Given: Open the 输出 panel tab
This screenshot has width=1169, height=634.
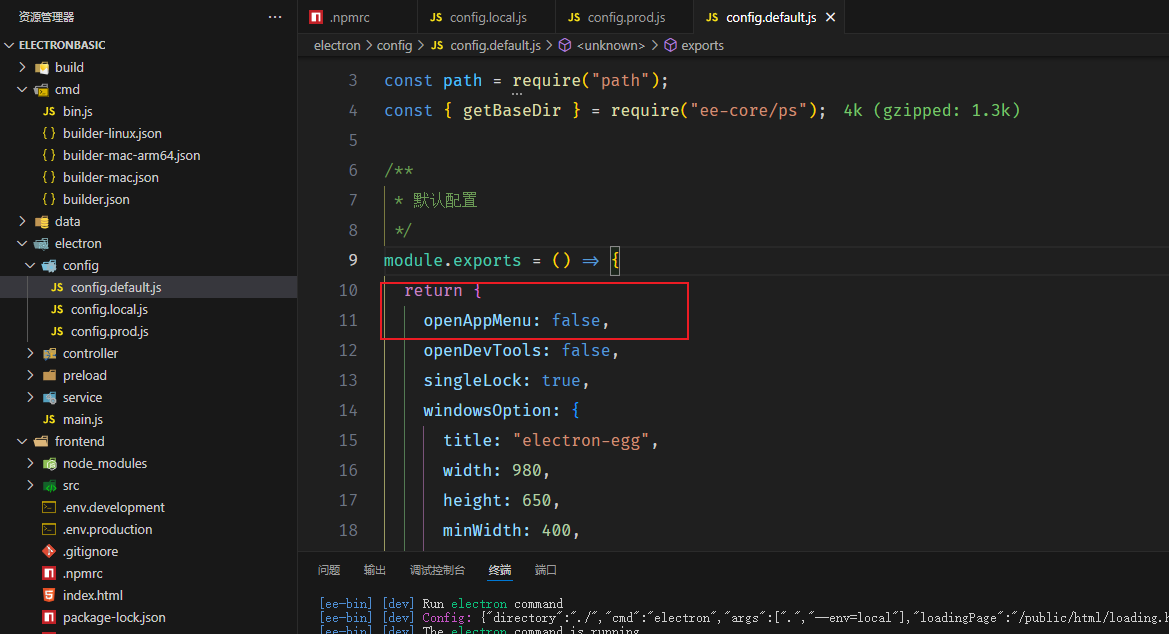Looking at the screenshot, I should click(x=374, y=570).
